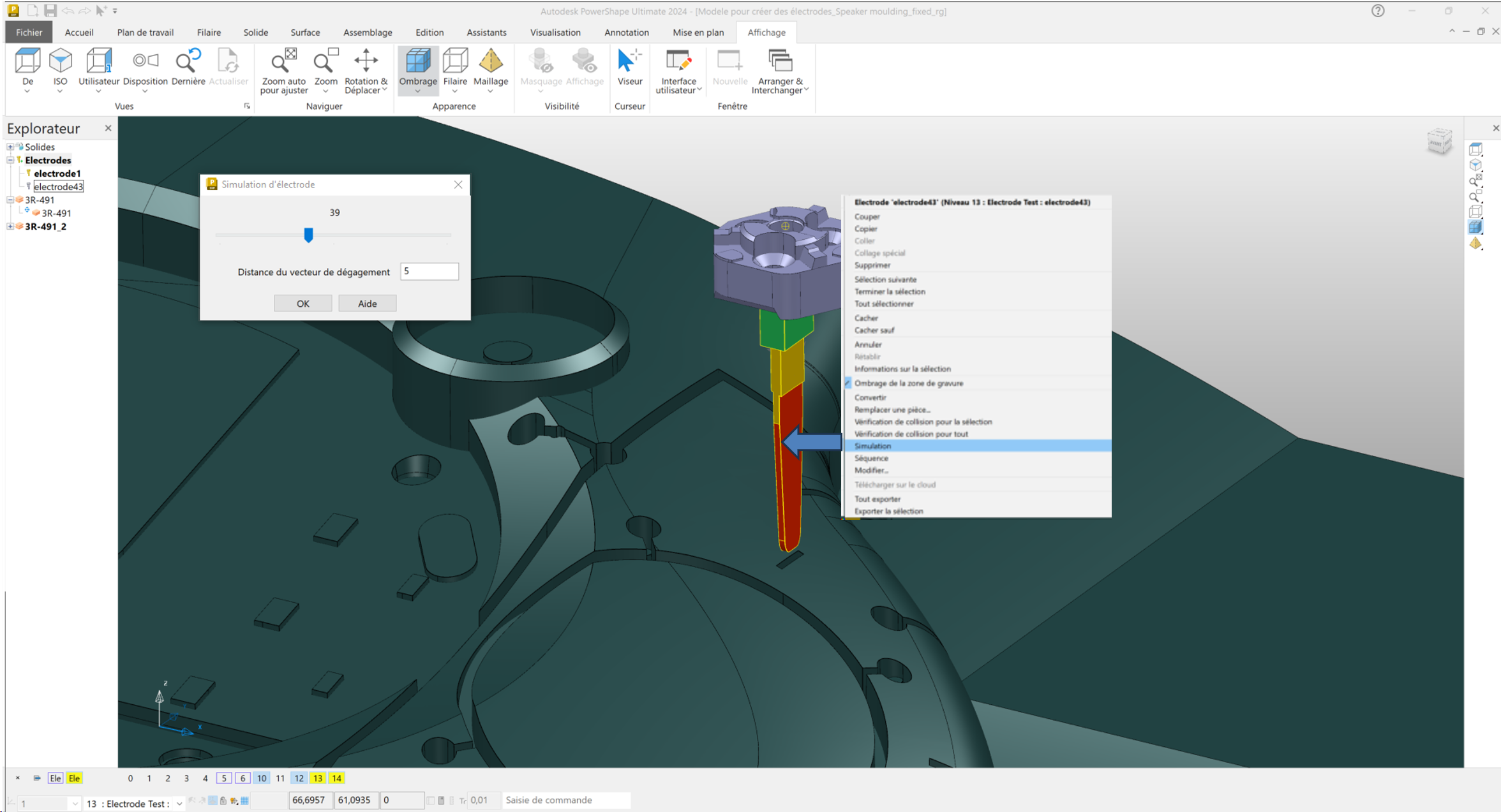This screenshot has width=1501, height=812.
Task: Switch to Filaire display mode
Action: point(455,62)
